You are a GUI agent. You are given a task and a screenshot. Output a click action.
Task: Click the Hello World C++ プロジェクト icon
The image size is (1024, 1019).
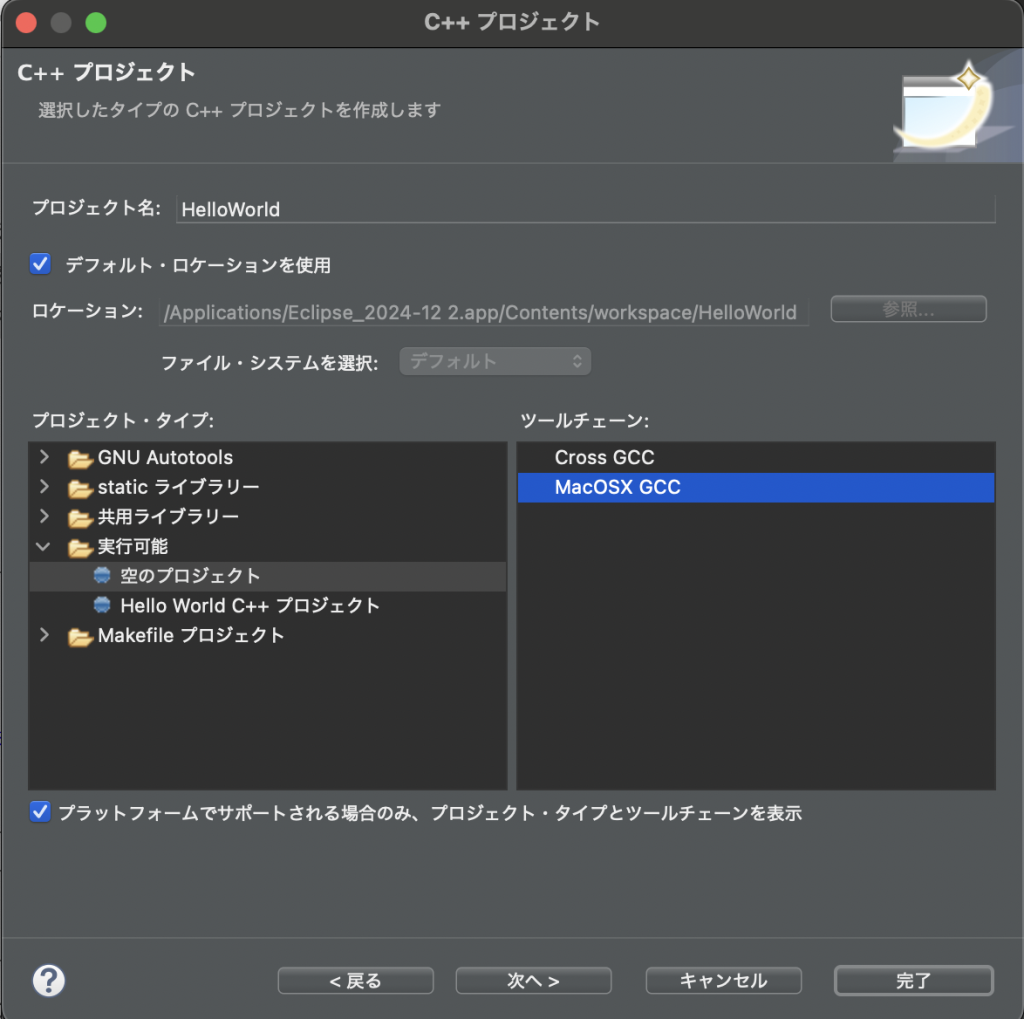[x=102, y=606]
